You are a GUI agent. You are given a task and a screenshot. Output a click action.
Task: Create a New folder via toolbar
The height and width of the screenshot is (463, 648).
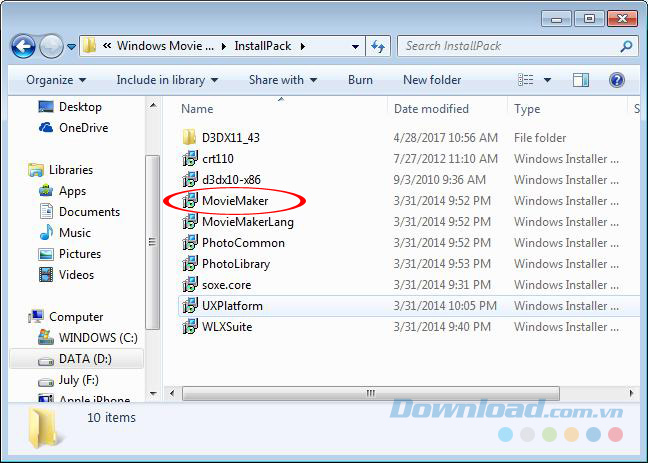pyautogui.click(x=432, y=80)
